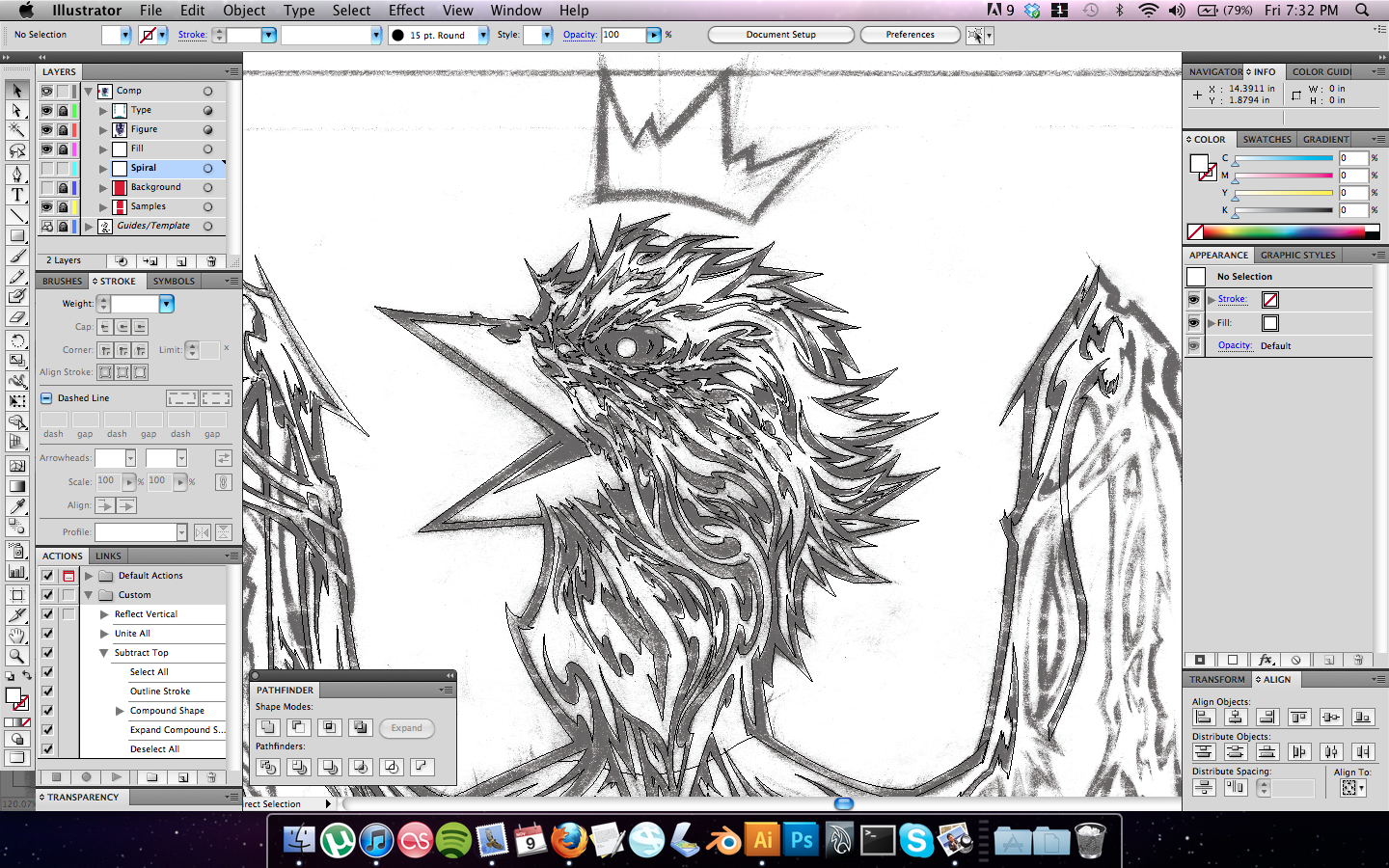Expand the Type layer

pyautogui.click(x=103, y=110)
